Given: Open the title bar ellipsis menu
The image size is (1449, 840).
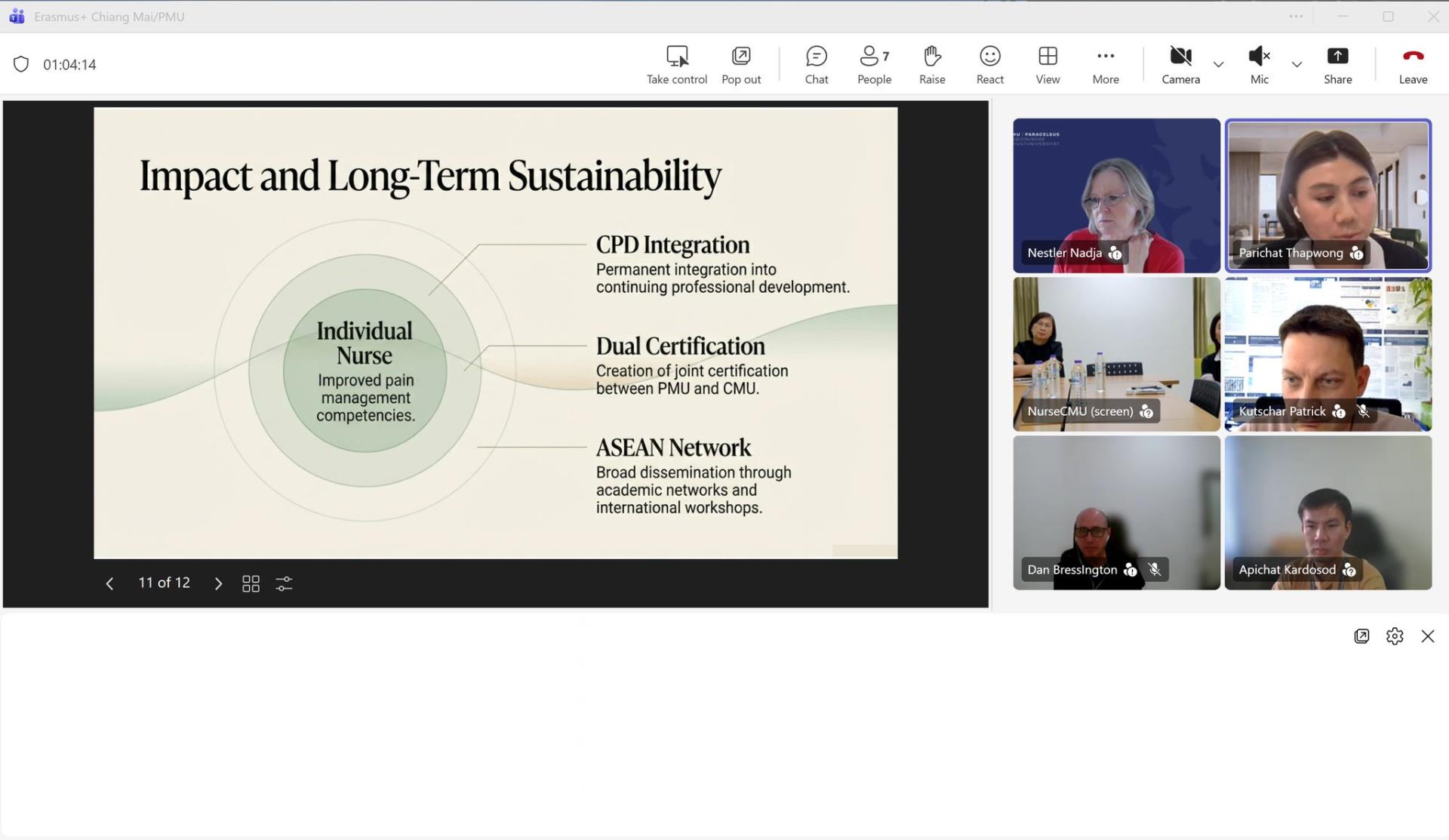Looking at the screenshot, I should 1296,17.
